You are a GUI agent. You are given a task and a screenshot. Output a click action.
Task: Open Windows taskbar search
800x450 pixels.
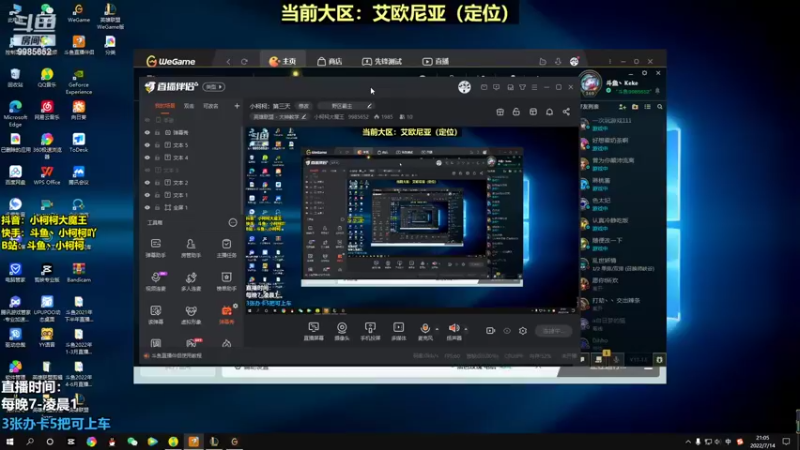click(x=30, y=441)
